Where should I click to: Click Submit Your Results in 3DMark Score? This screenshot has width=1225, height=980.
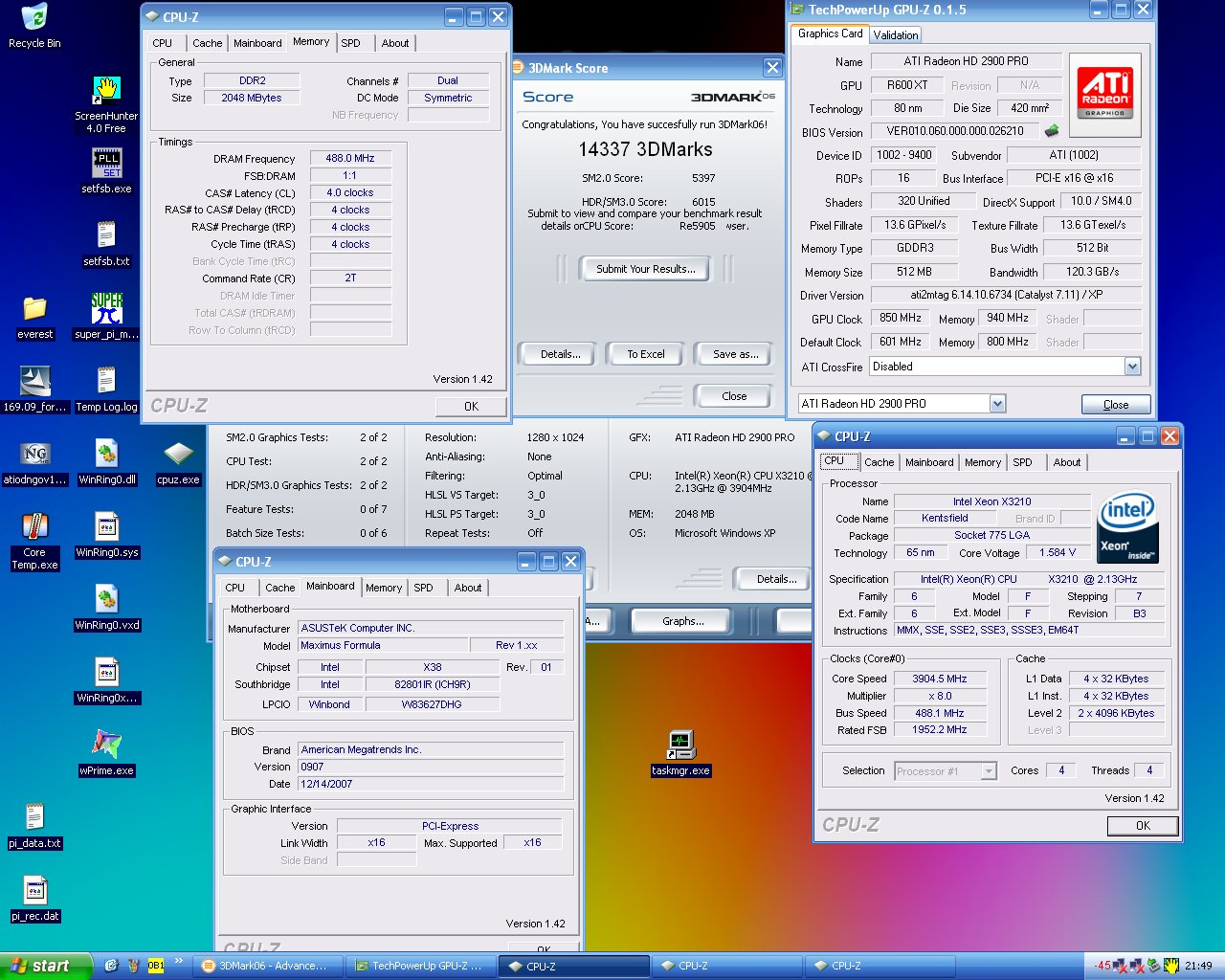pos(645,269)
